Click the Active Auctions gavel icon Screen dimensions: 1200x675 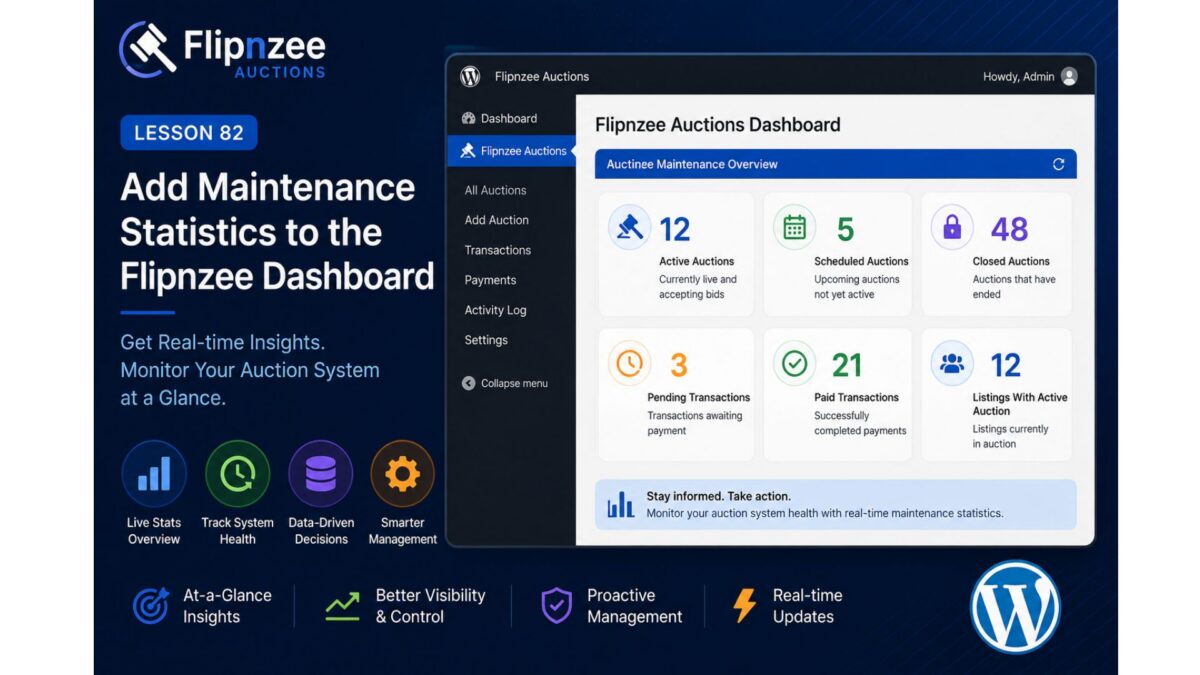pyautogui.click(x=630, y=227)
